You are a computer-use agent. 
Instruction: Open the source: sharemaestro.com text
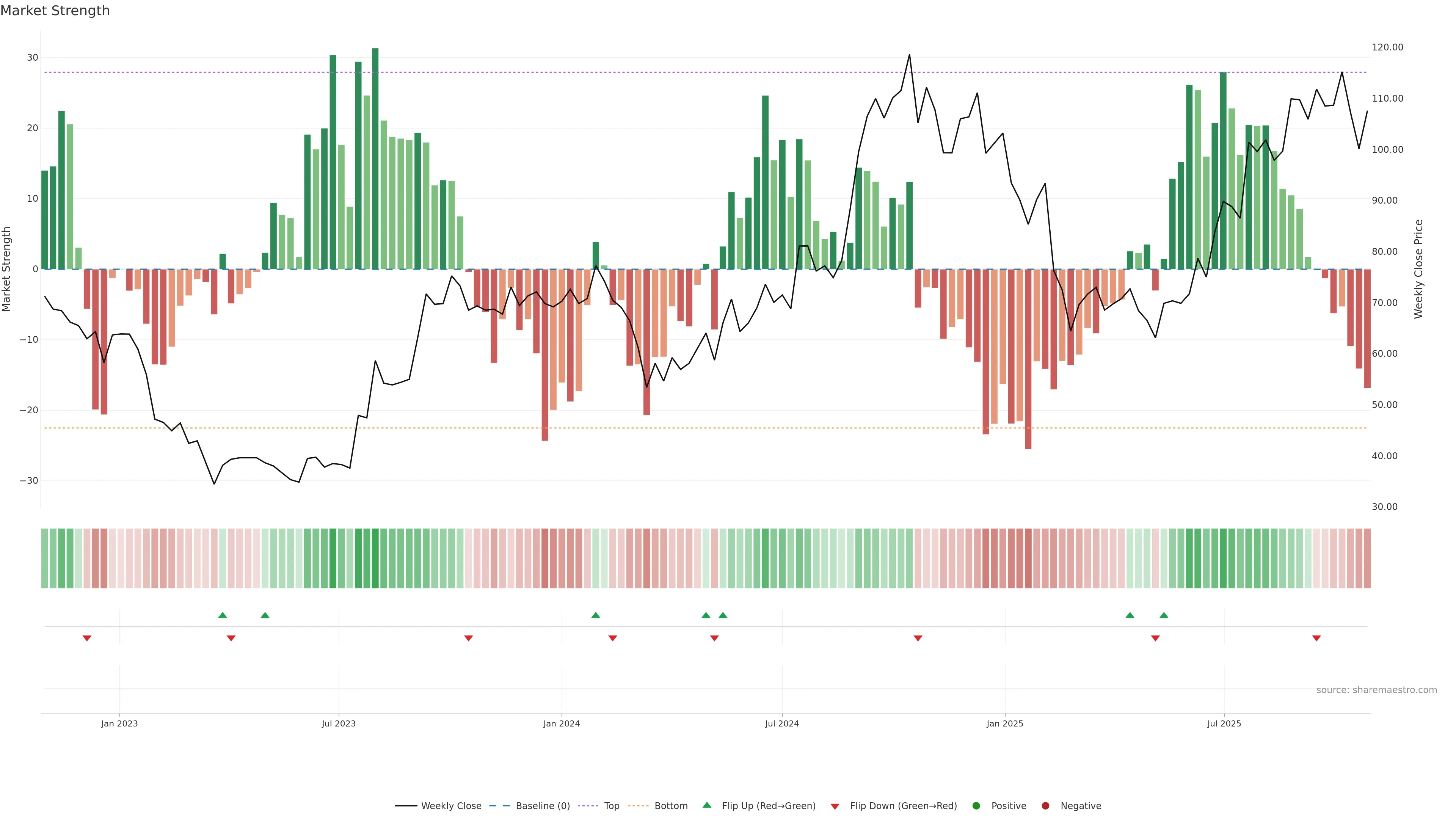tap(1376, 690)
